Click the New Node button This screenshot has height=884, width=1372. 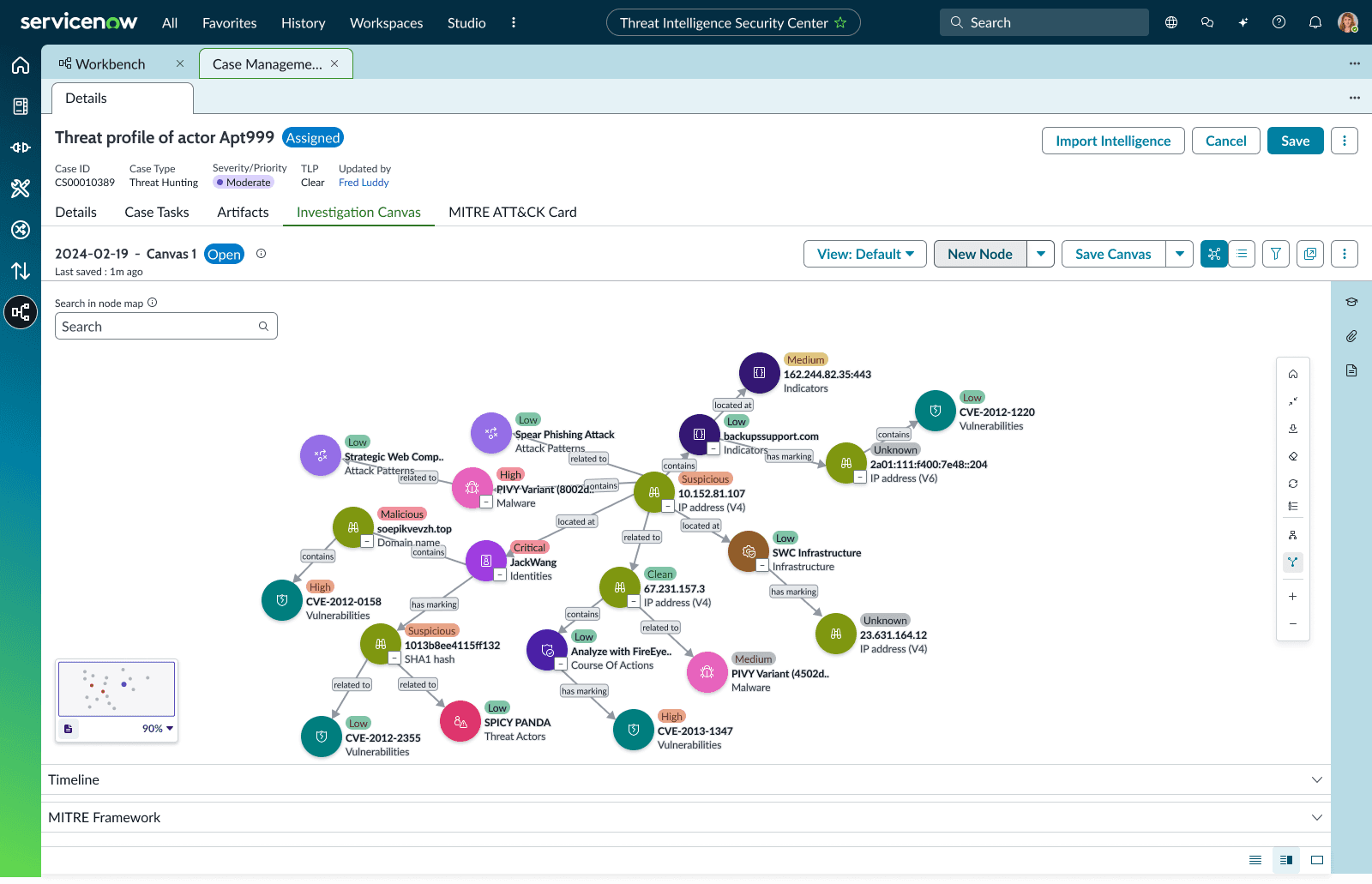pos(980,254)
